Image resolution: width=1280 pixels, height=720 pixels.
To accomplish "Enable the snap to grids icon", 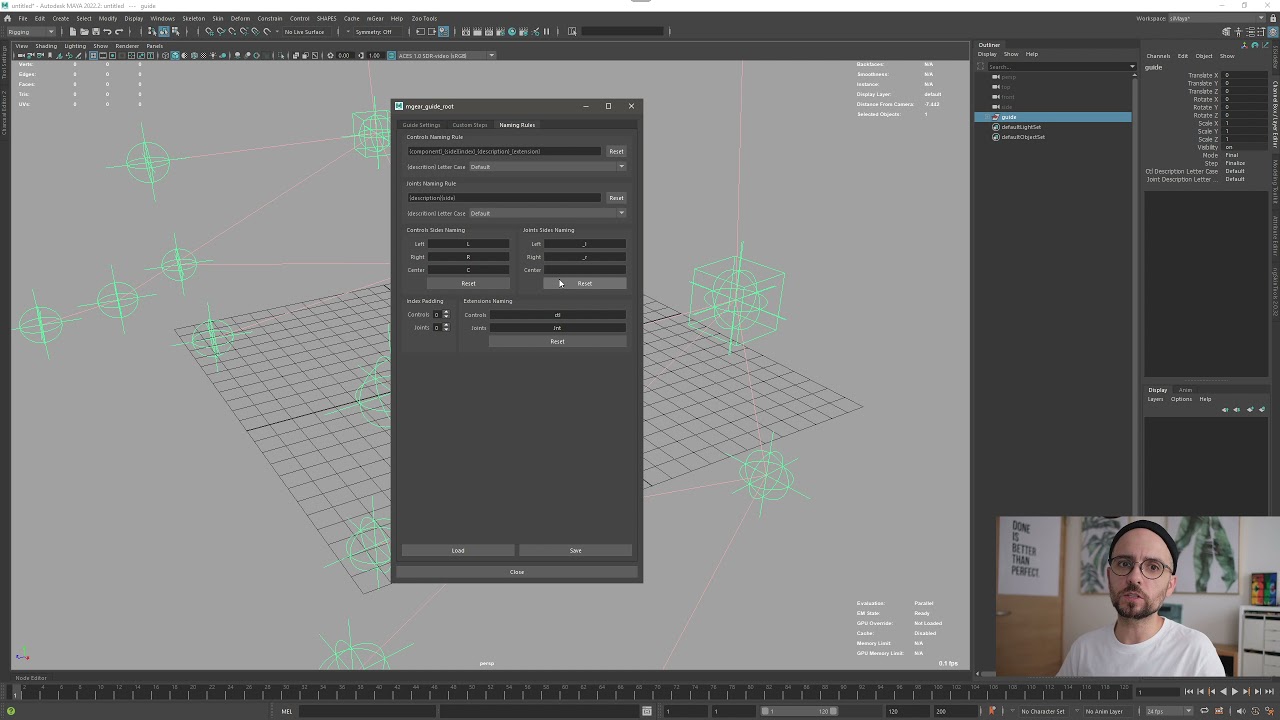I will [x=209, y=32].
